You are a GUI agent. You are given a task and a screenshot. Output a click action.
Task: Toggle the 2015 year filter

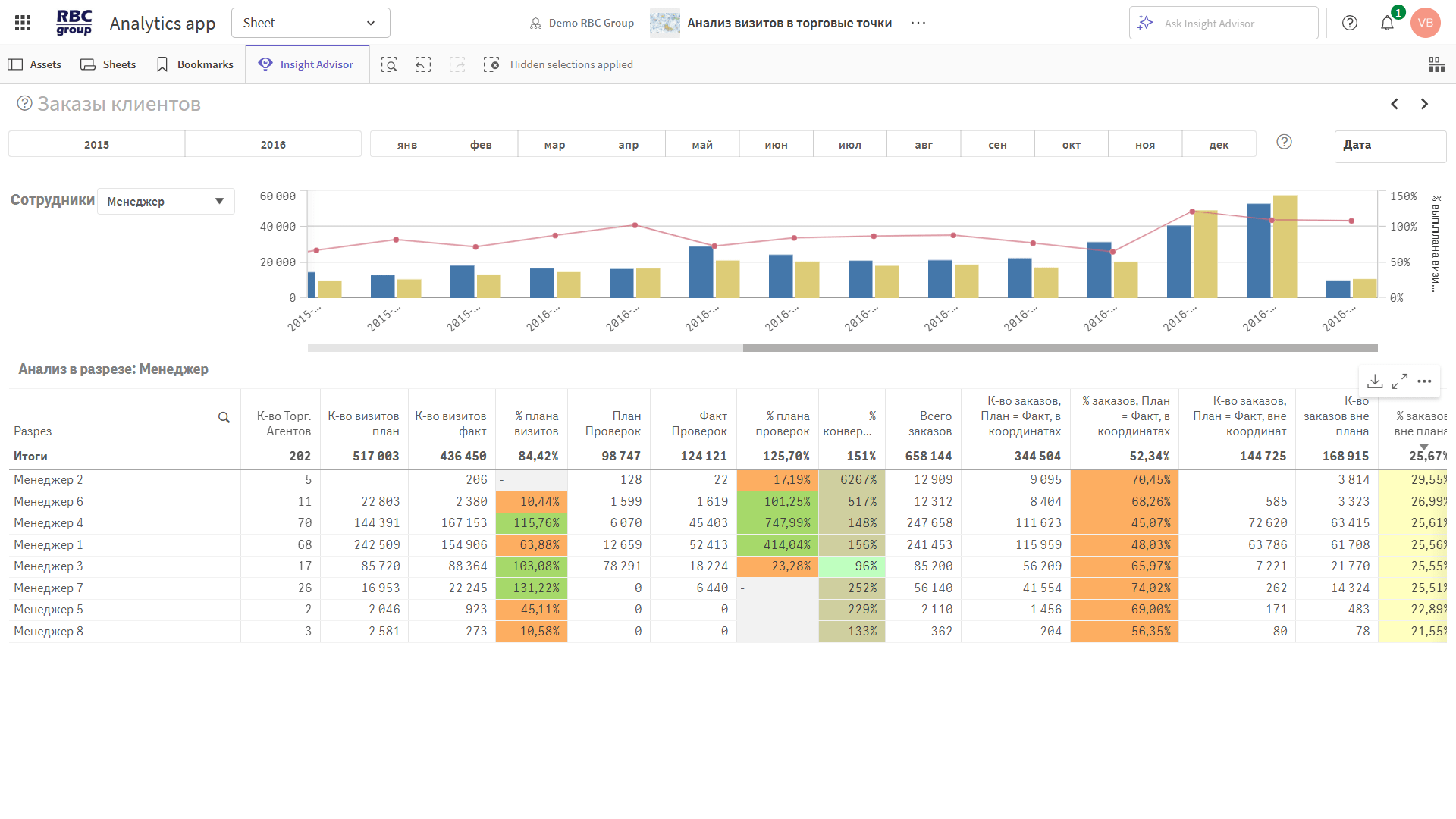(x=96, y=144)
